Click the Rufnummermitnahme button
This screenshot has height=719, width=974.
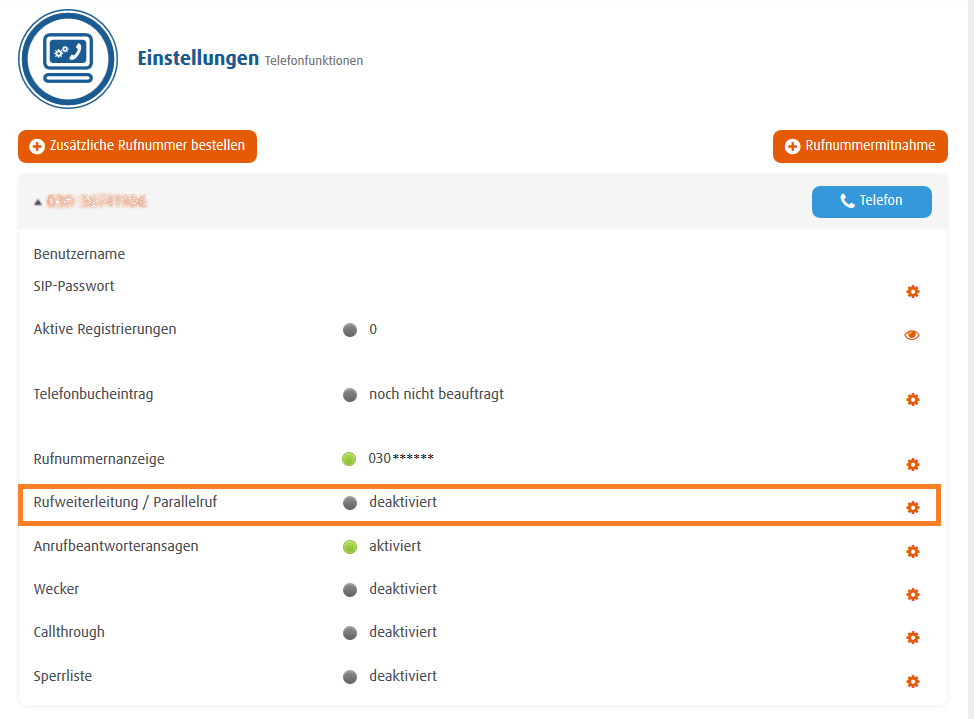(860, 146)
